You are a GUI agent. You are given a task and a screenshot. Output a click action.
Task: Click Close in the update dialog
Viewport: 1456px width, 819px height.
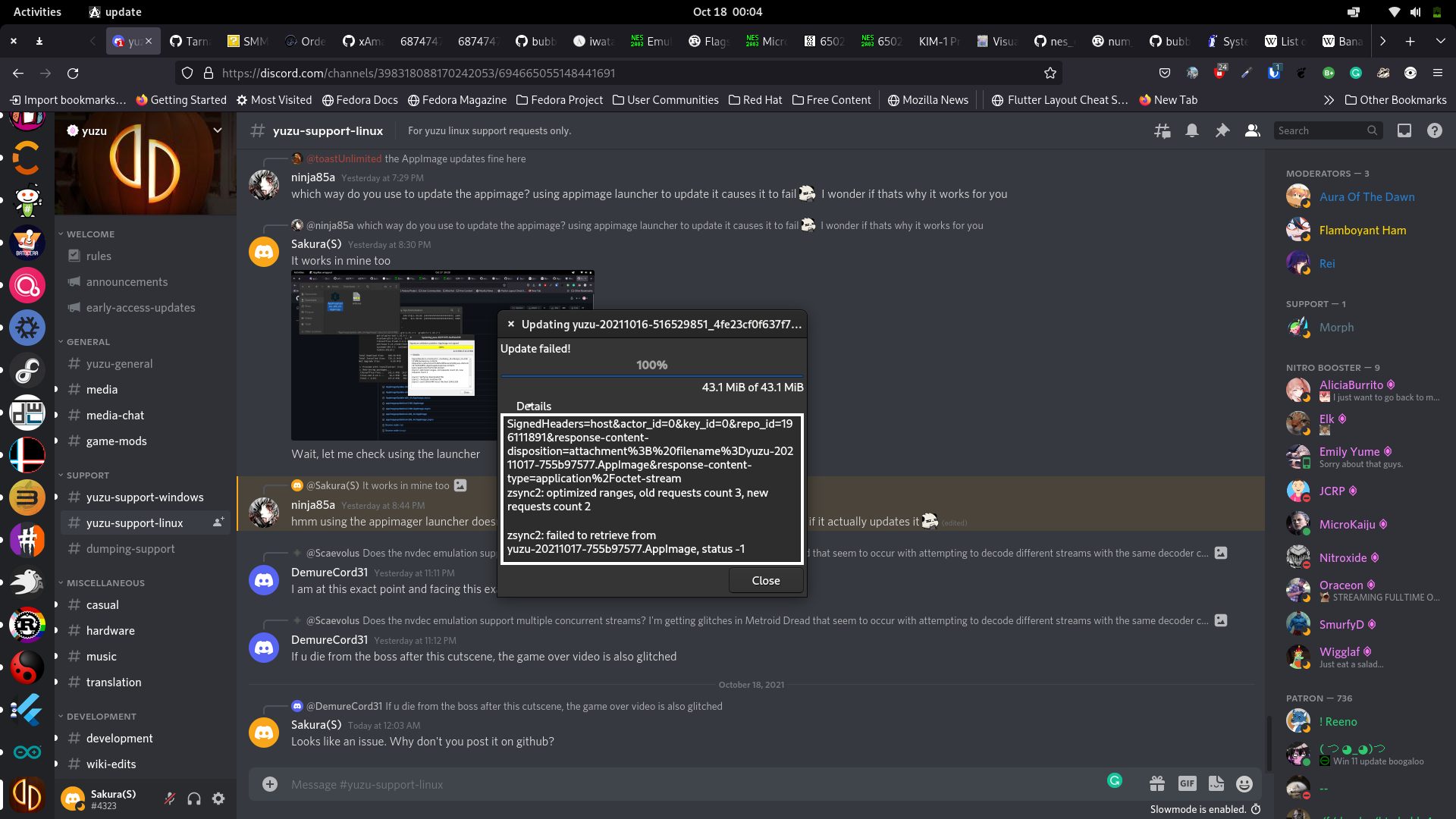(x=765, y=580)
